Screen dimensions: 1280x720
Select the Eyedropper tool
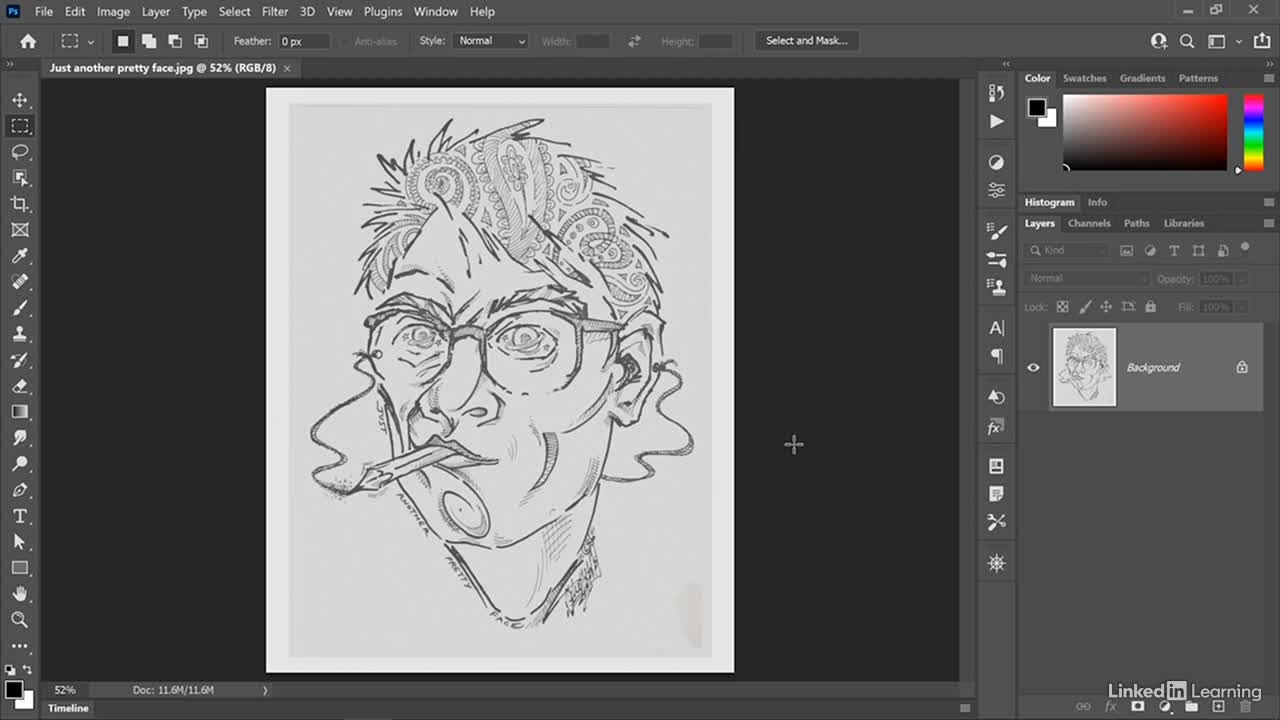coord(20,256)
